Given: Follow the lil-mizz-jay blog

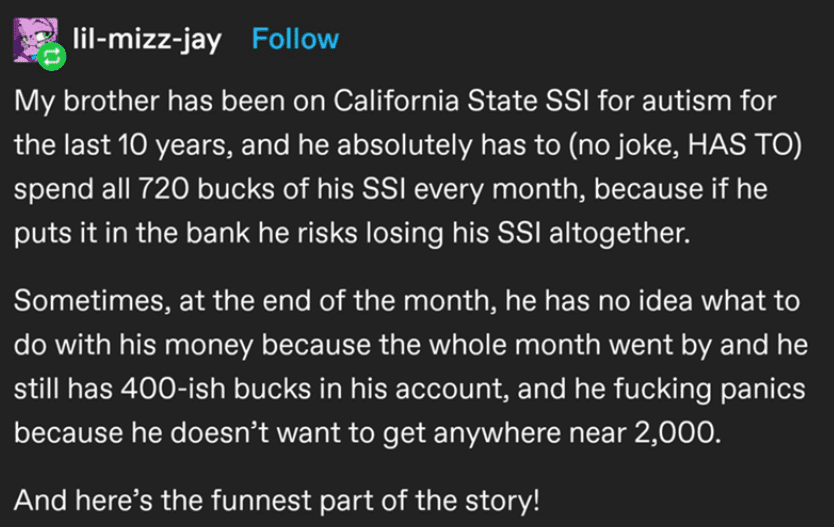Looking at the screenshot, I should coord(295,39).
